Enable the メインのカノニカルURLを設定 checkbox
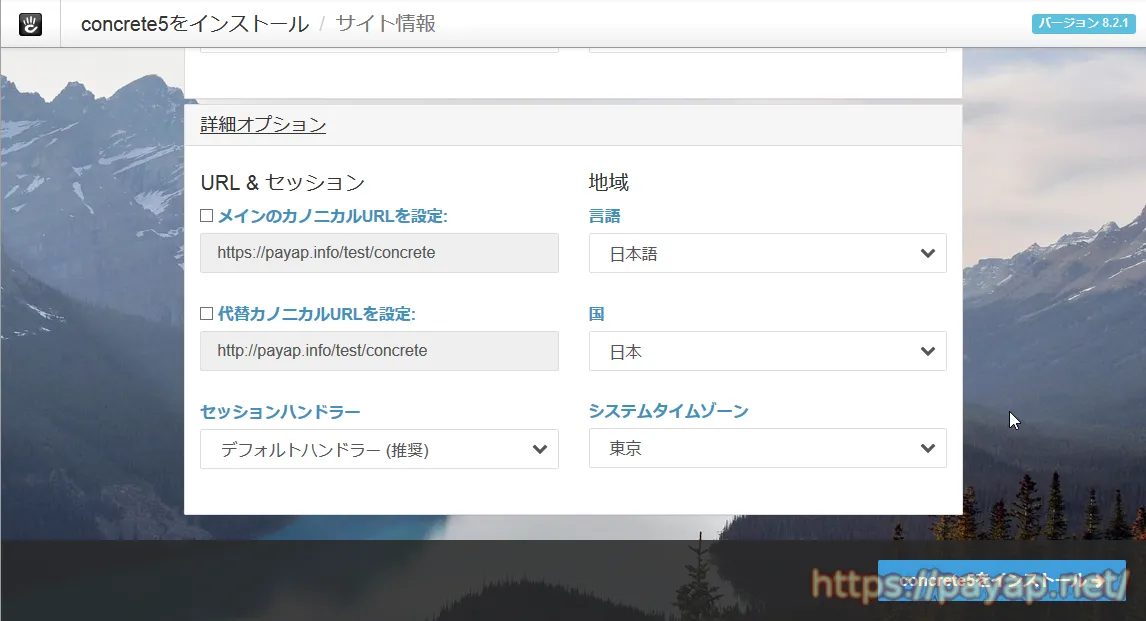This screenshot has width=1146, height=621. 207,216
